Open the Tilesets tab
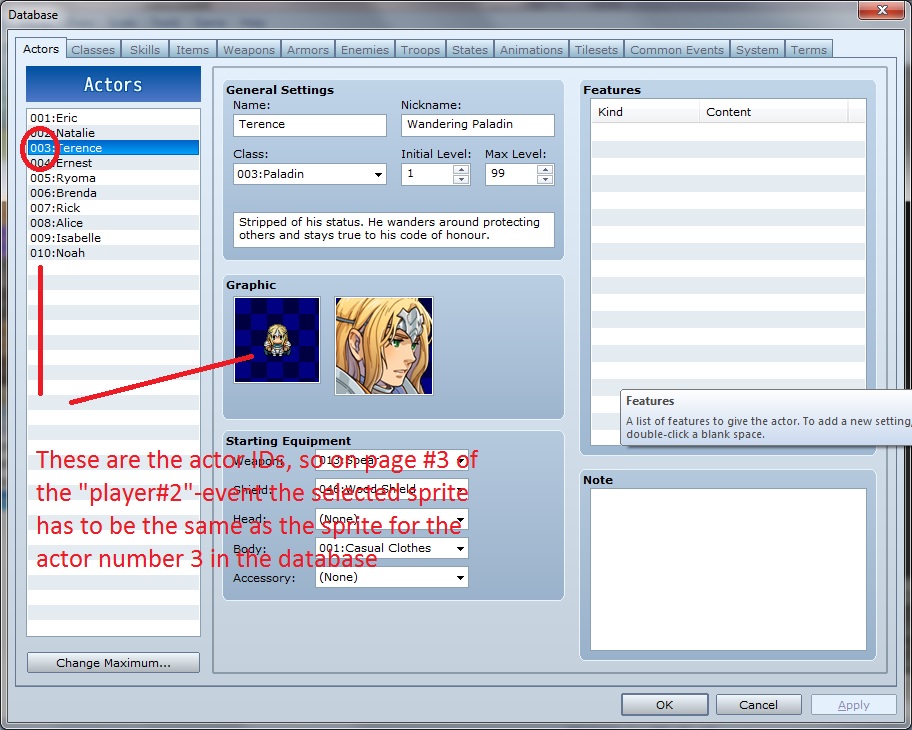This screenshot has width=912, height=730. coord(597,50)
